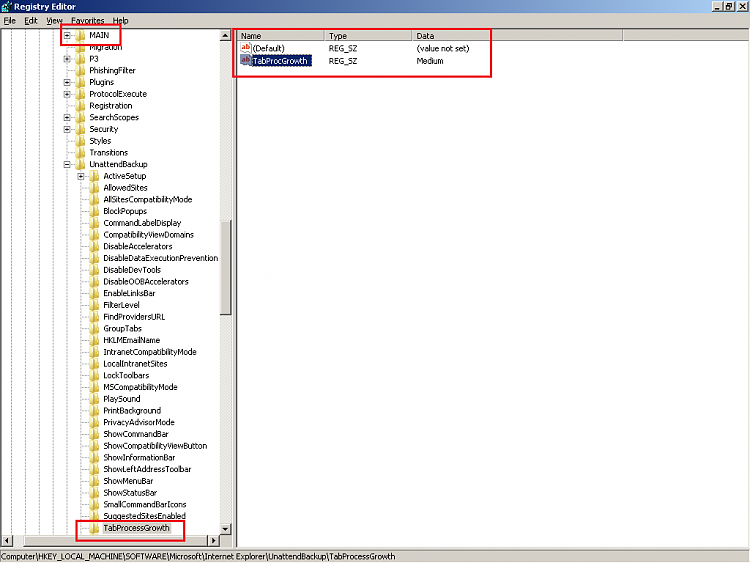Click the tree vertical scrollbar thumb
This screenshot has height=563, width=750.
[x=226, y=267]
